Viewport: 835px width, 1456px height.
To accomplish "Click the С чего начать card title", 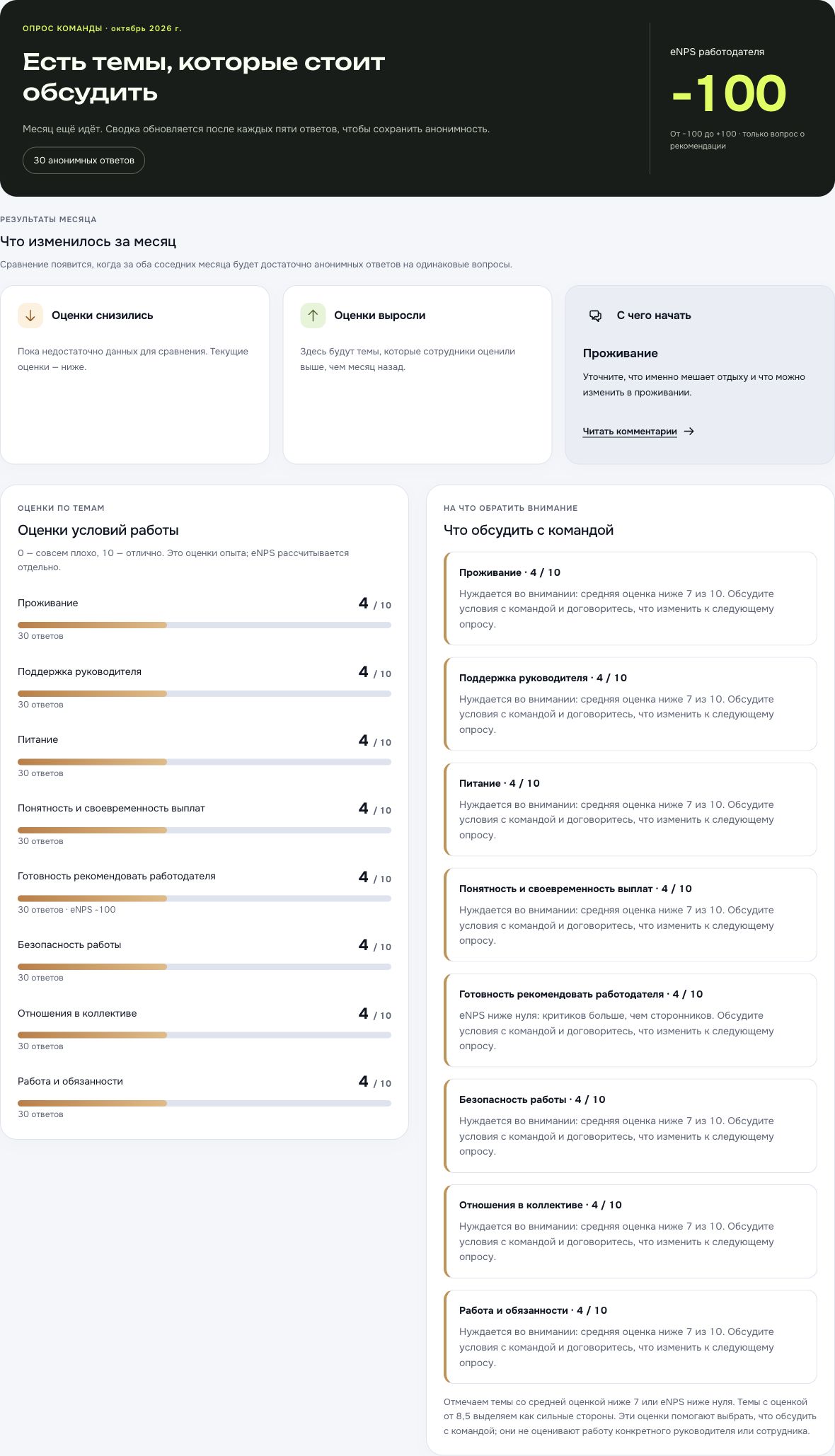I will point(654,316).
